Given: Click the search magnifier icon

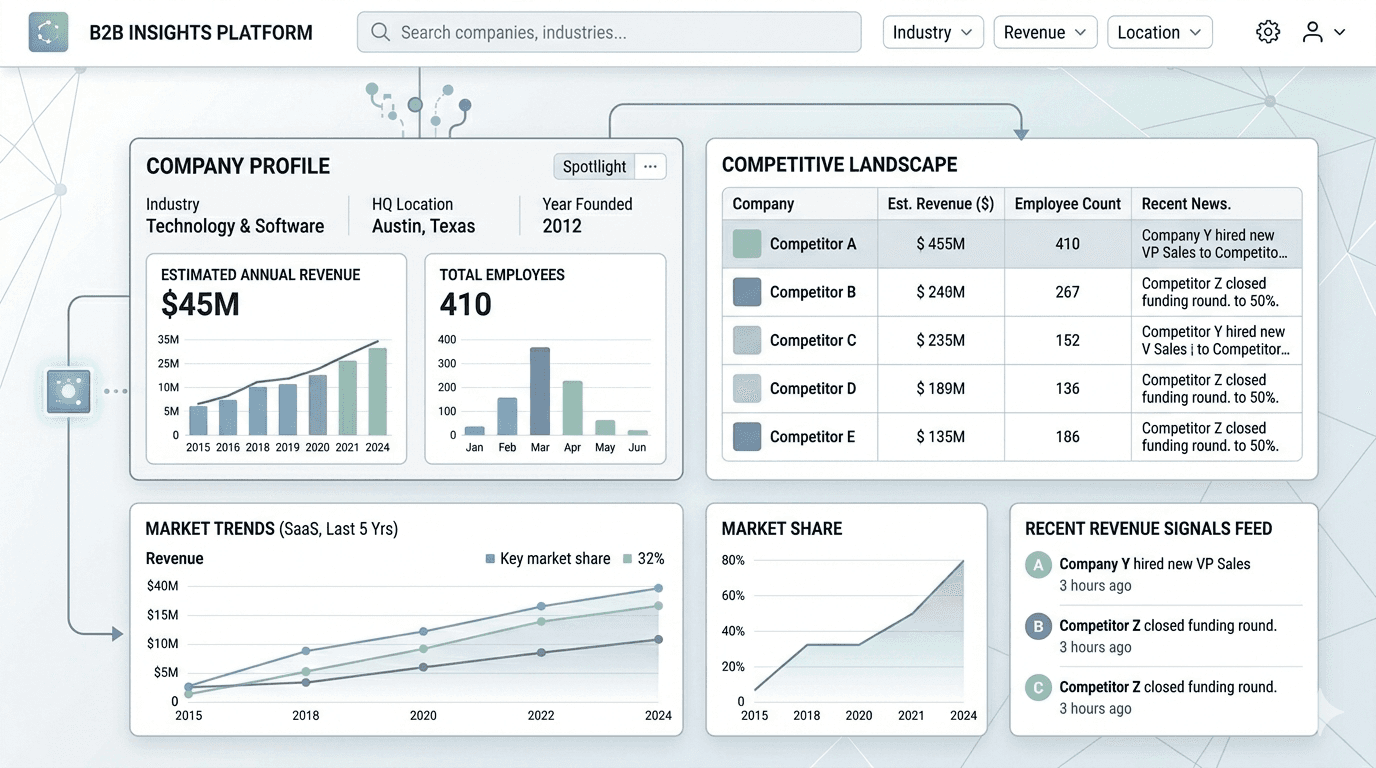Looking at the screenshot, I should (380, 32).
